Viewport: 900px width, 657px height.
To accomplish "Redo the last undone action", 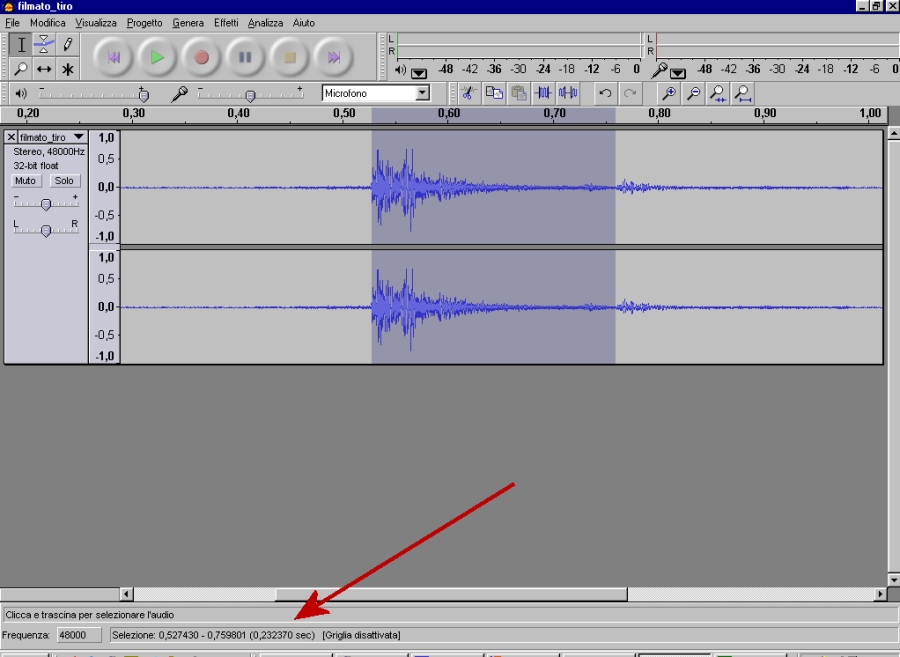I will [630, 93].
